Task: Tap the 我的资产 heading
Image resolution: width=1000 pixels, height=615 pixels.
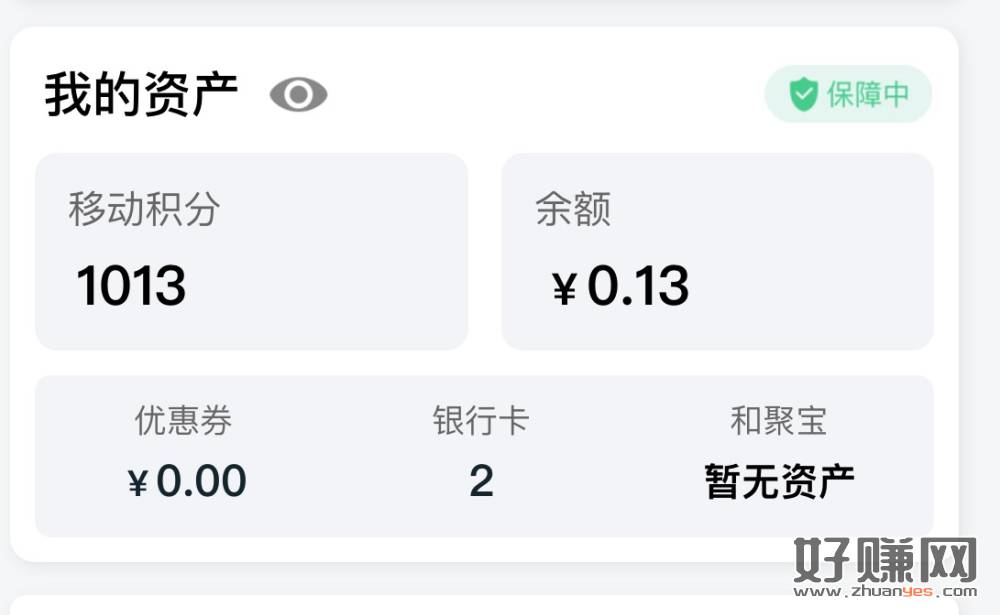Action: coord(141,94)
